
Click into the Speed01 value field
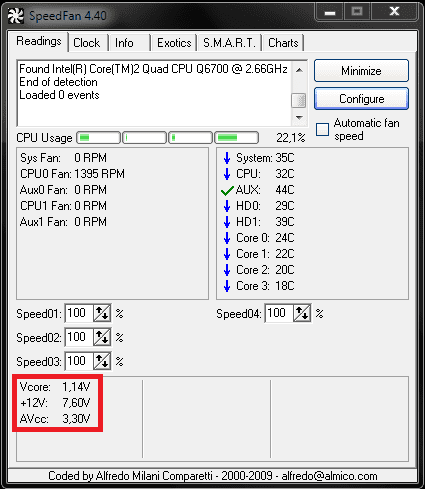coord(79,313)
